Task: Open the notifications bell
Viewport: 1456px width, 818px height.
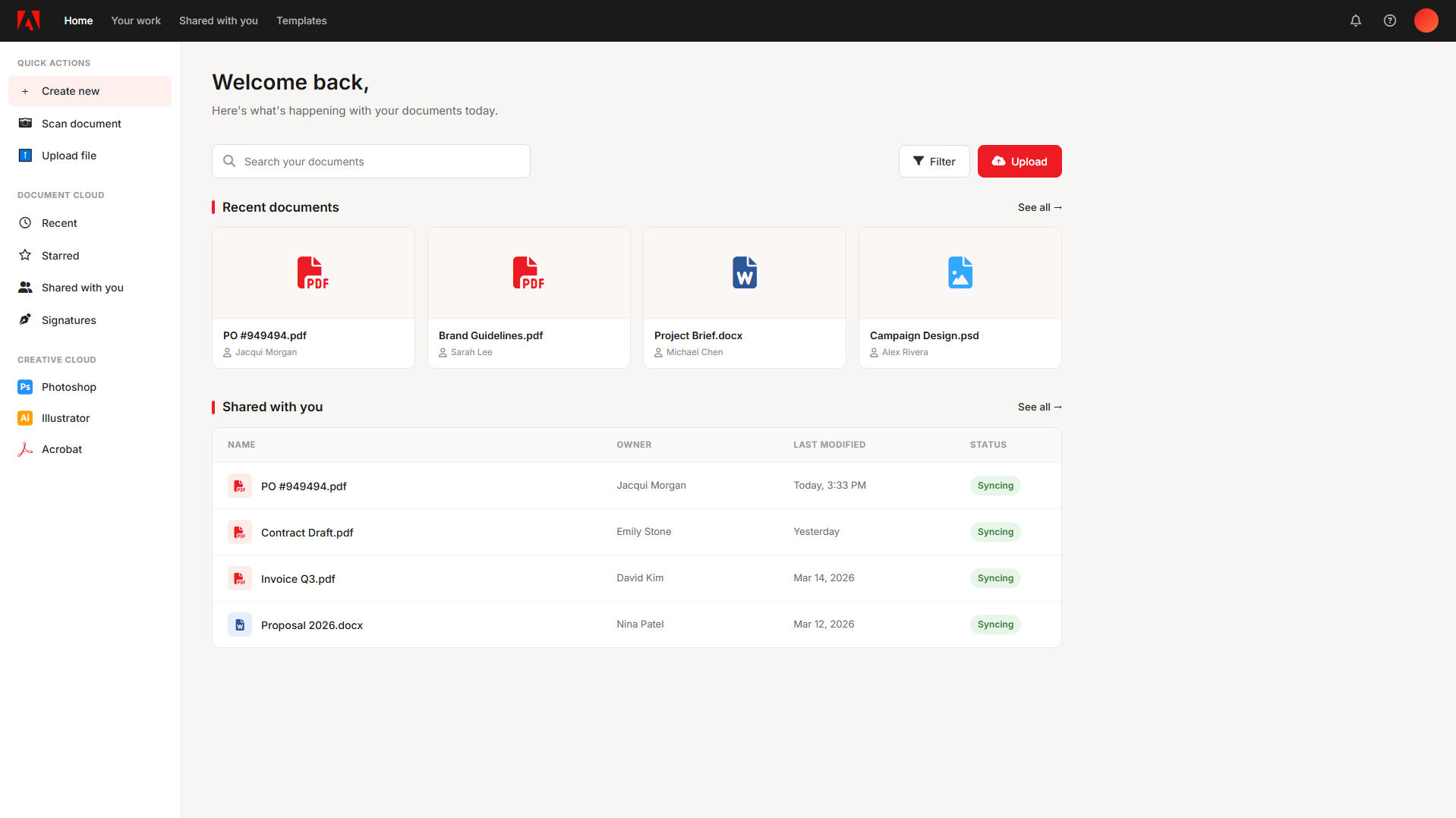Action: [1356, 20]
